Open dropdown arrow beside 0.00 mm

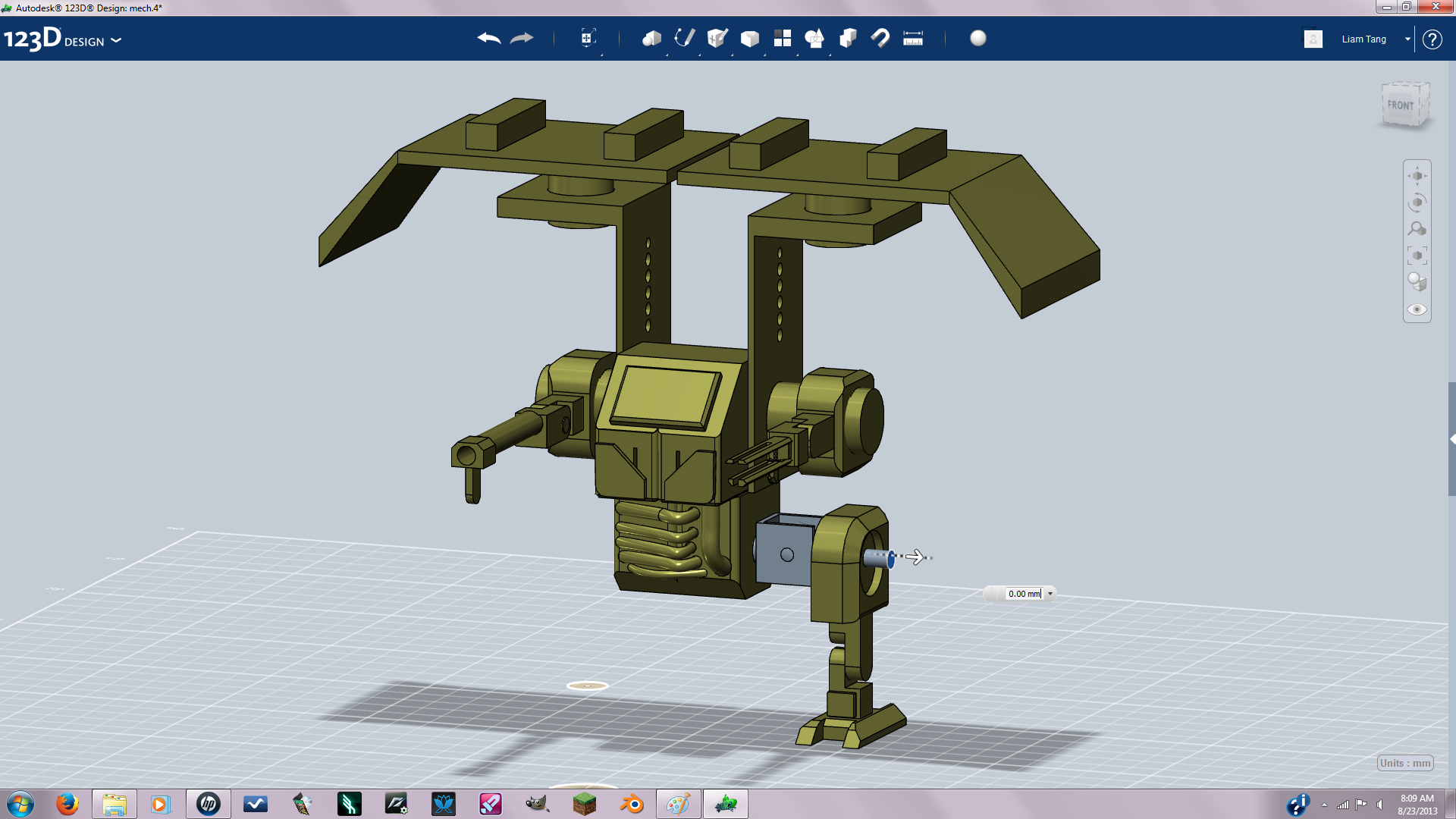1050,594
